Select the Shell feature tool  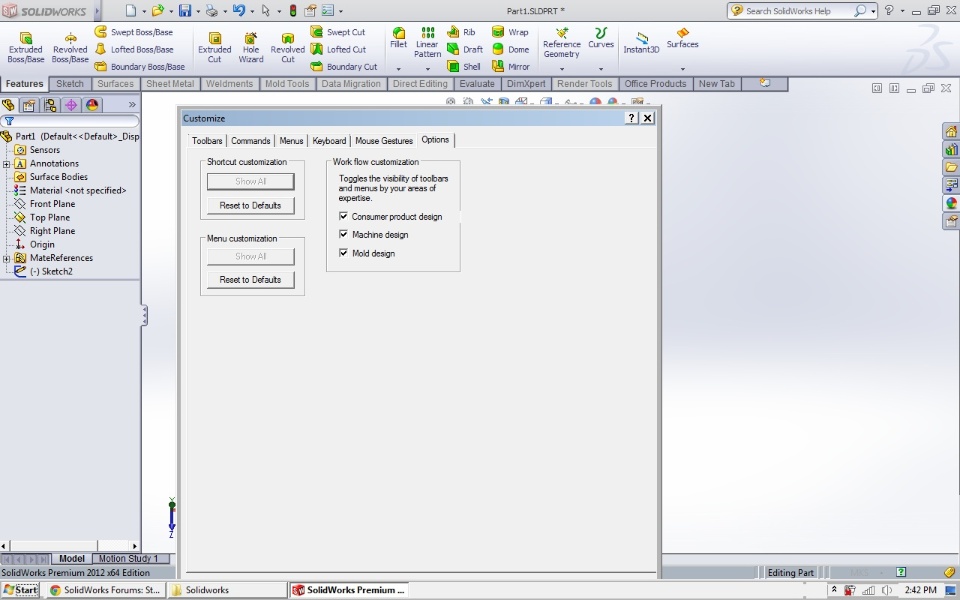(463, 66)
